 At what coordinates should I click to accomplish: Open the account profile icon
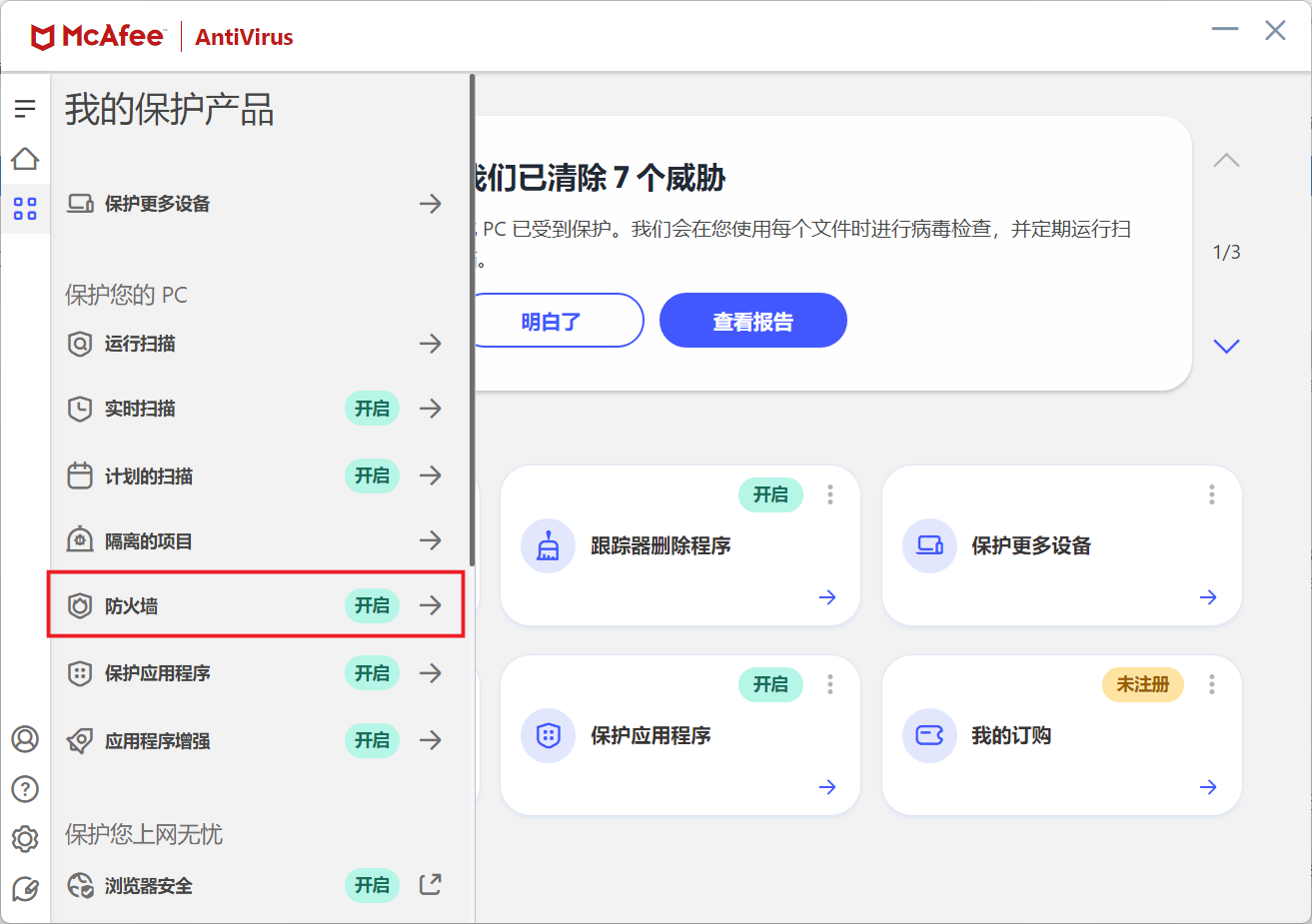coord(25,739)
